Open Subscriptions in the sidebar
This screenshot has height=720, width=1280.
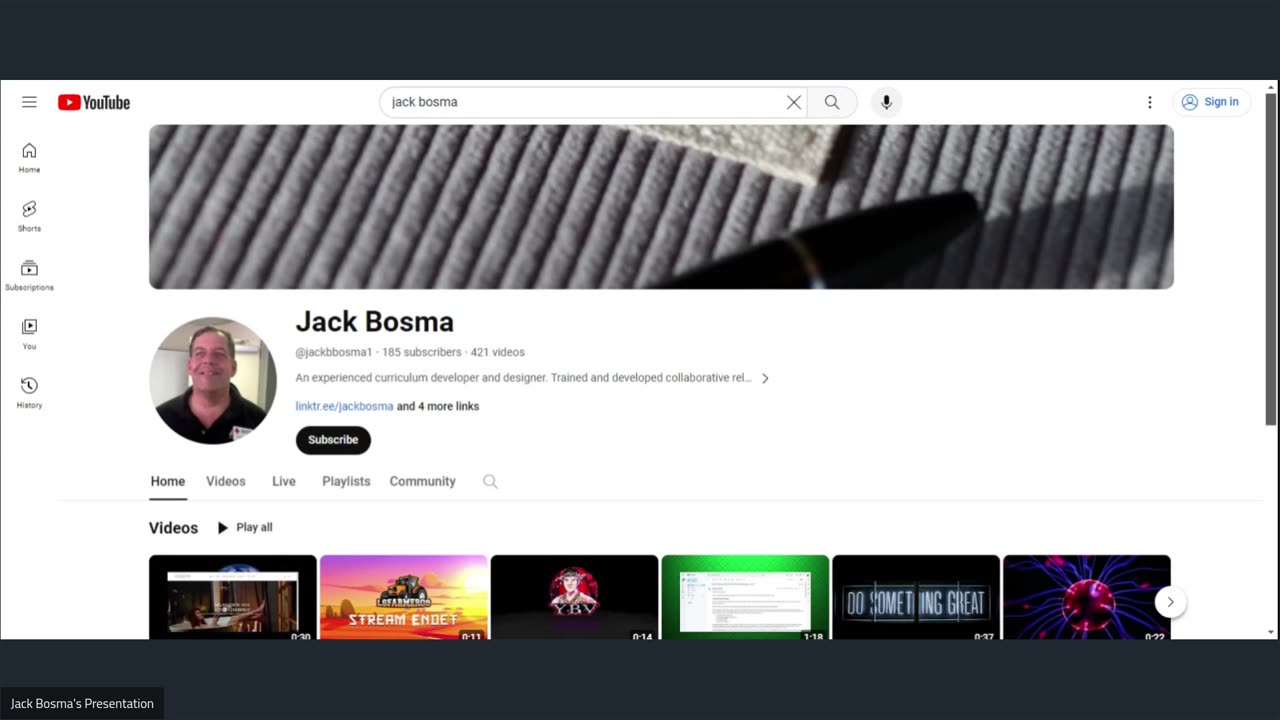tap(29, 275)
